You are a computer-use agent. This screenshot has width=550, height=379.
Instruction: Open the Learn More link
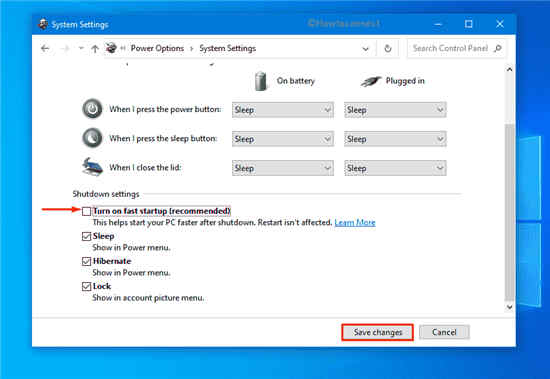(x=355, y=222)
